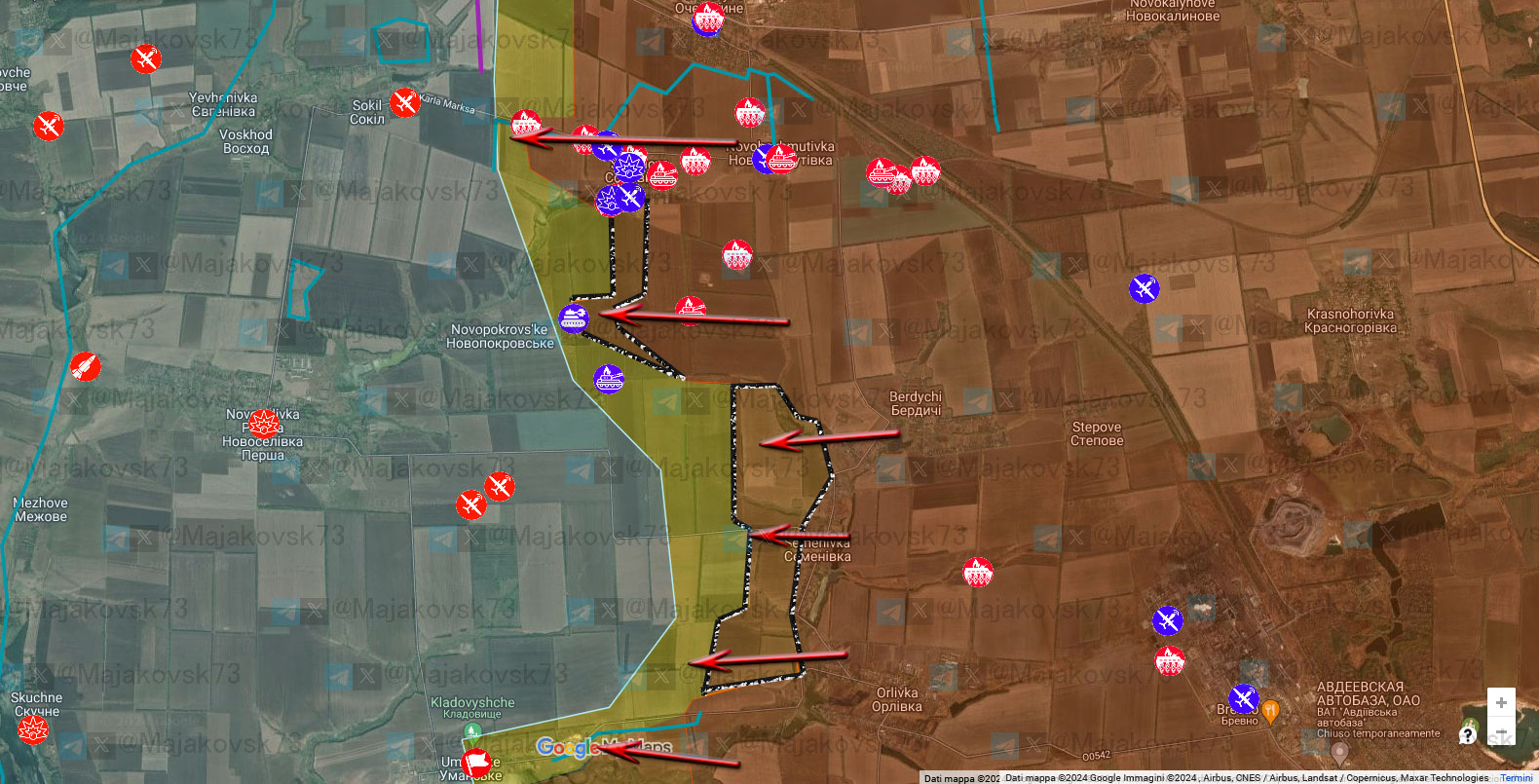Click the Google My Maps logo
This screenshot has height=784, width=1539.
[x=604, y=747]
